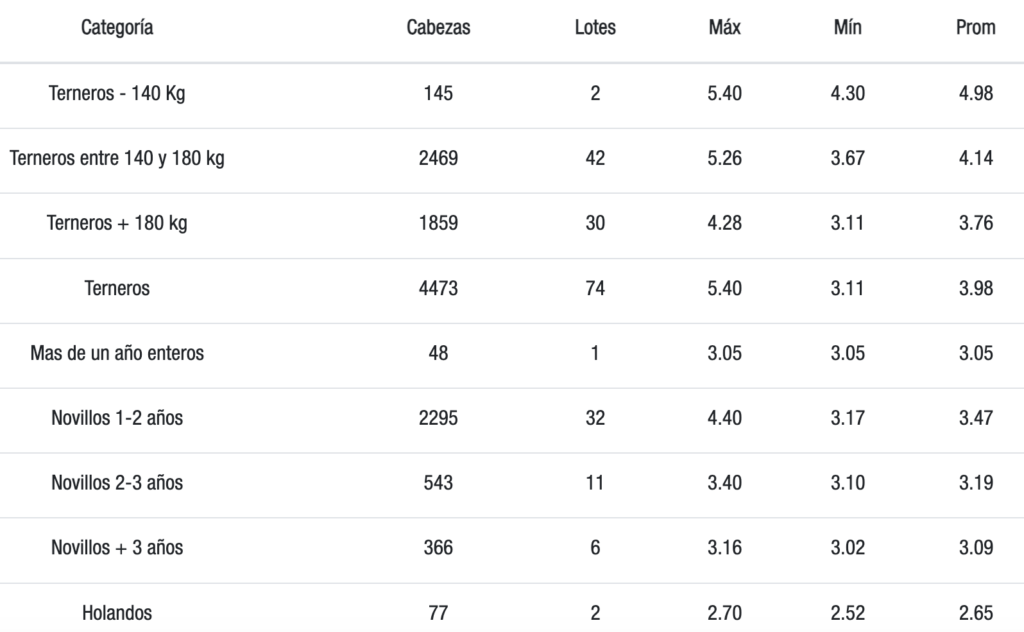The image size is (1024, 632).
Task: Click the Categoría column header
Action: pyautogui.click(x=117, y=28)
